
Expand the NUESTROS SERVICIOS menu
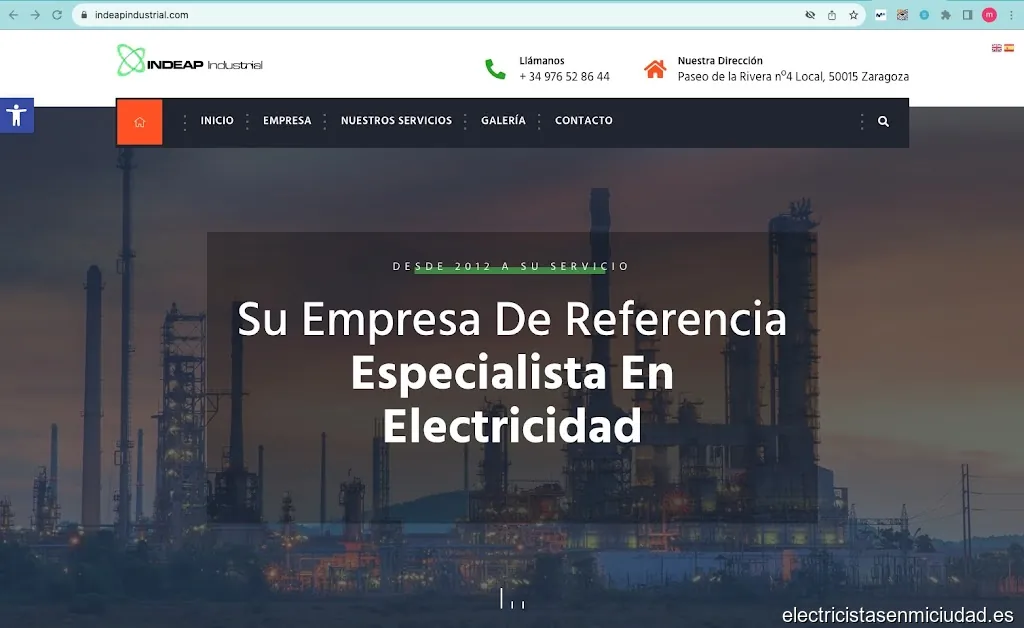(x=396, y=120)
